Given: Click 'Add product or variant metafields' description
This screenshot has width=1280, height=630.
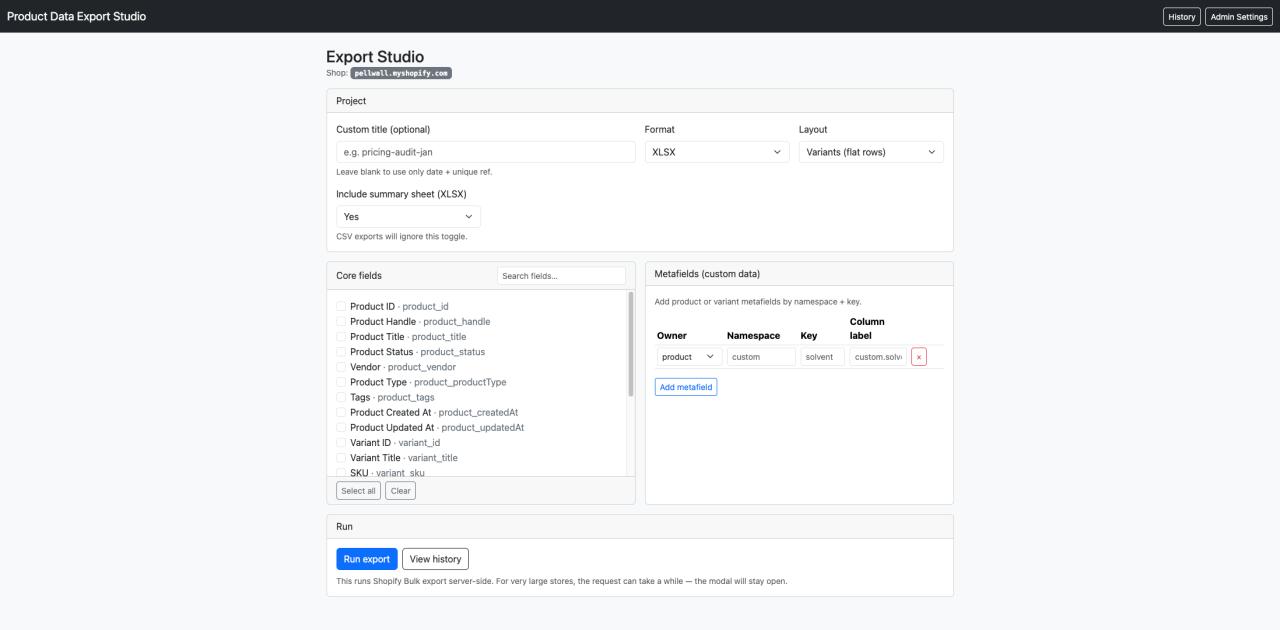Looking at the screenshot, I should click(758, 302).
